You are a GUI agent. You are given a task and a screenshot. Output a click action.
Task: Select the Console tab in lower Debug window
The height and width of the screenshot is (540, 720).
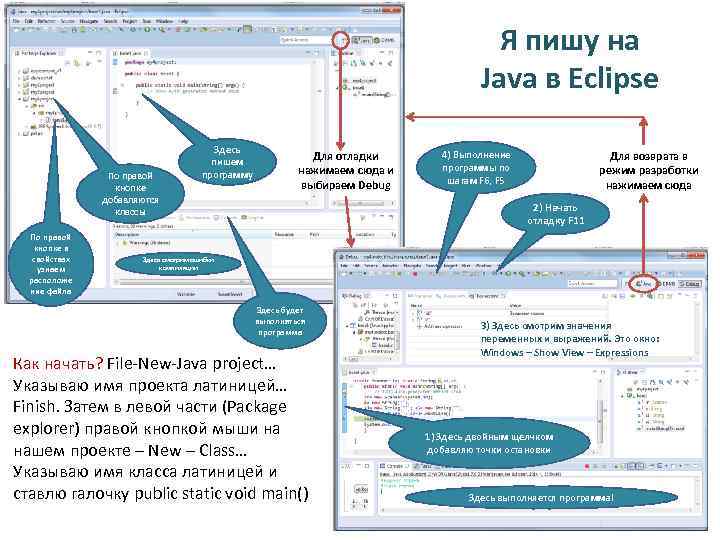tap(394, 466)
